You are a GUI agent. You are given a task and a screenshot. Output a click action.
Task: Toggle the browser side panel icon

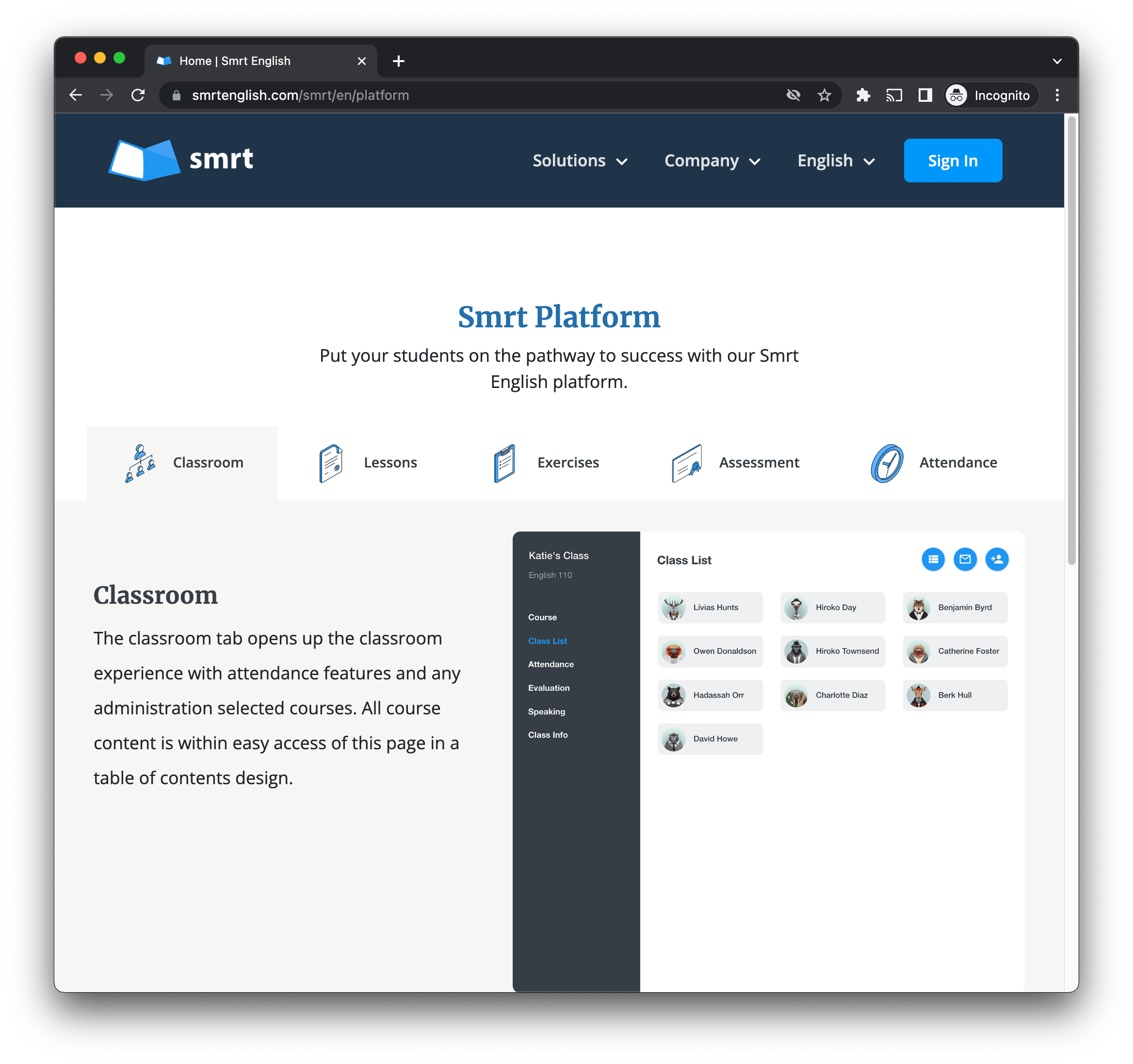(x=924, y=95)
